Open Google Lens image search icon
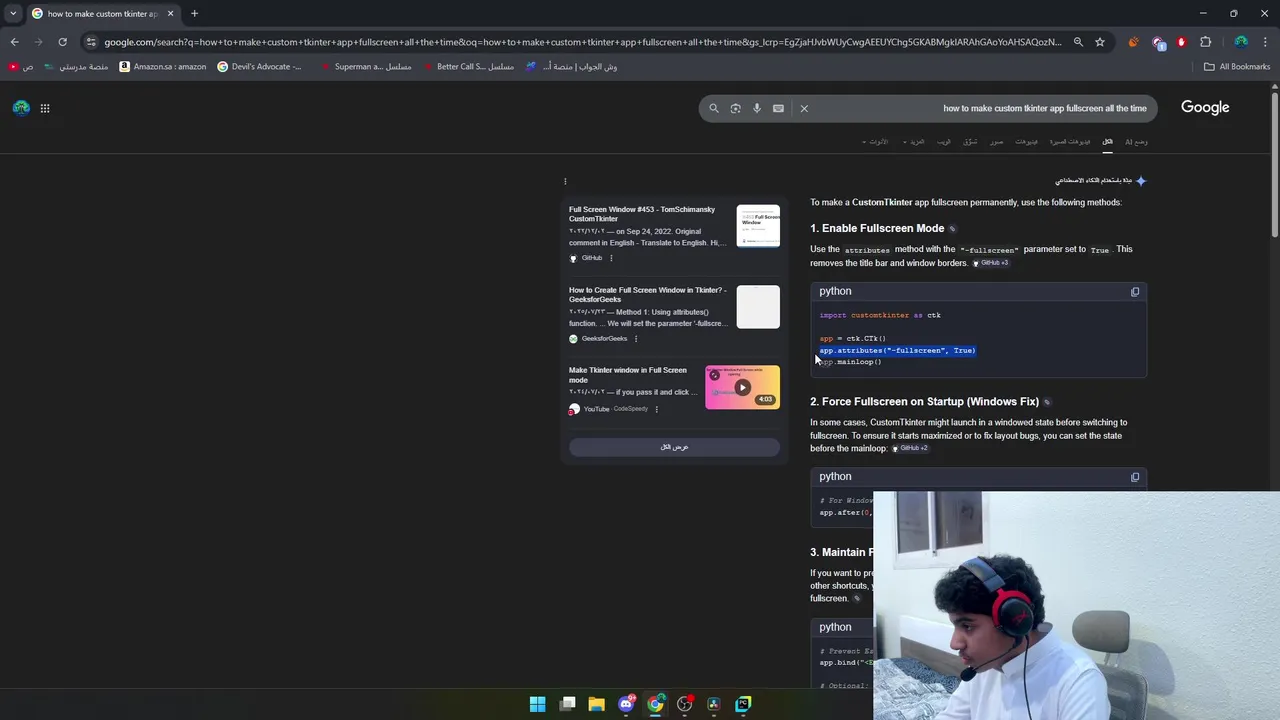1280x720 pixels. [x=735, y=108]
